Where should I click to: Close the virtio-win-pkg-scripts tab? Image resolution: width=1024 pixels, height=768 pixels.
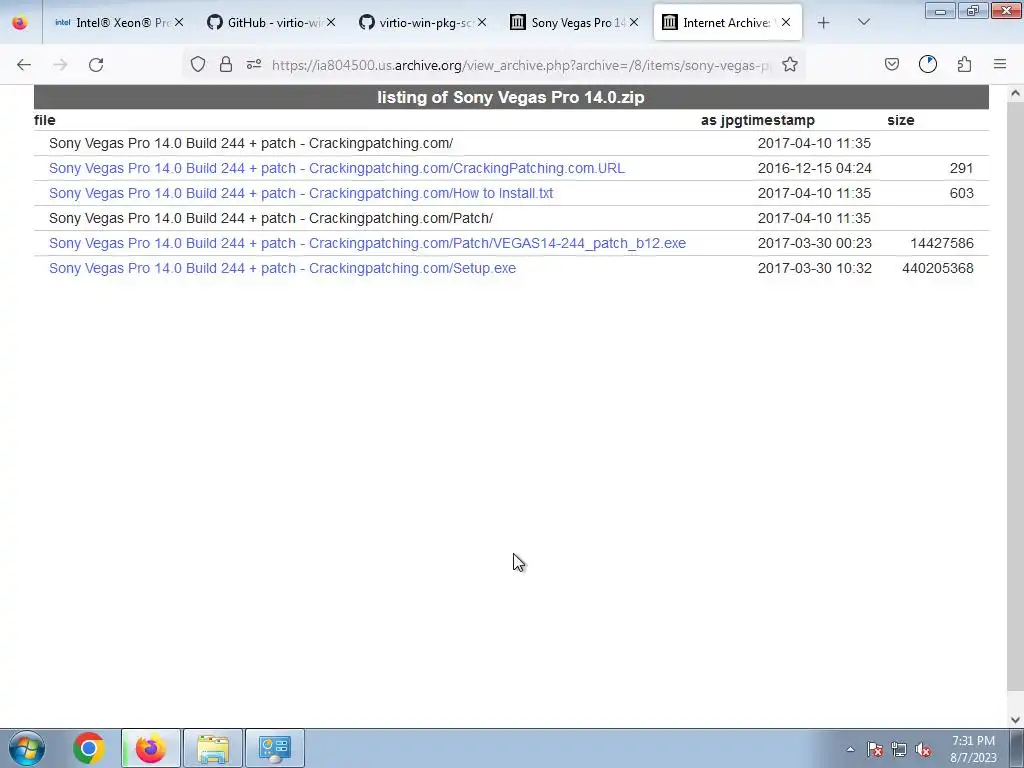coord(482,22)
